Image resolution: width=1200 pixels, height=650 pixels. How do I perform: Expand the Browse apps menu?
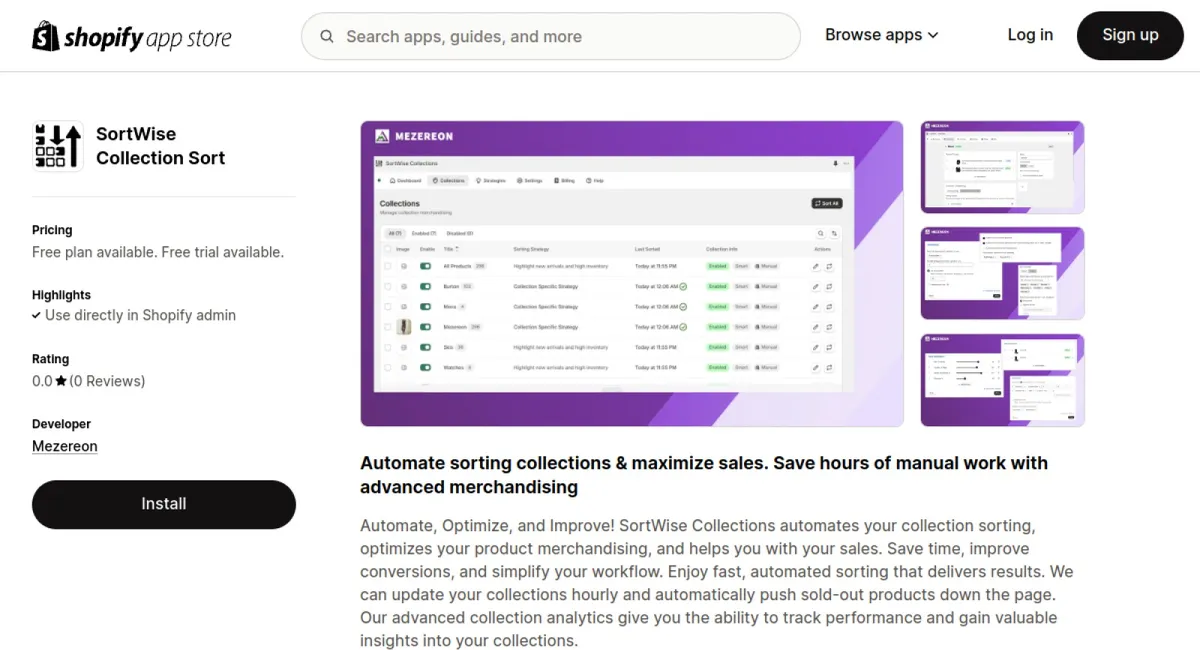[x=882, y=35]
